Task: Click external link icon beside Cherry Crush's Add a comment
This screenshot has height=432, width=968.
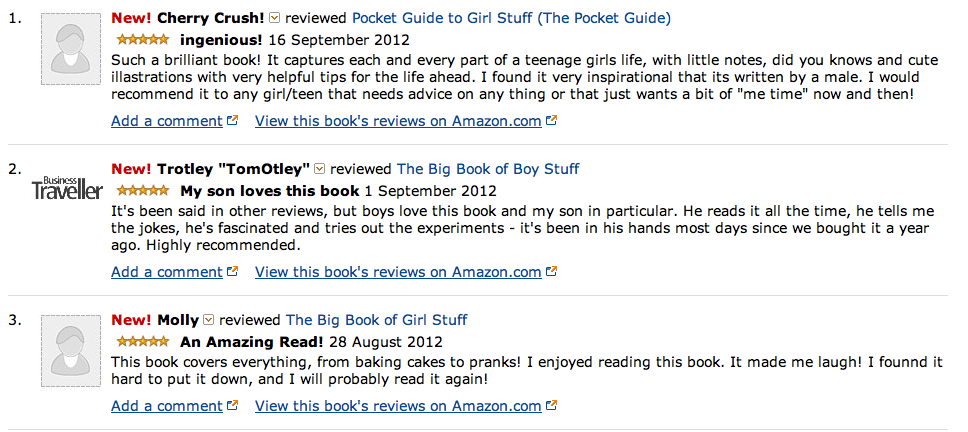Action: pos(233,121)
